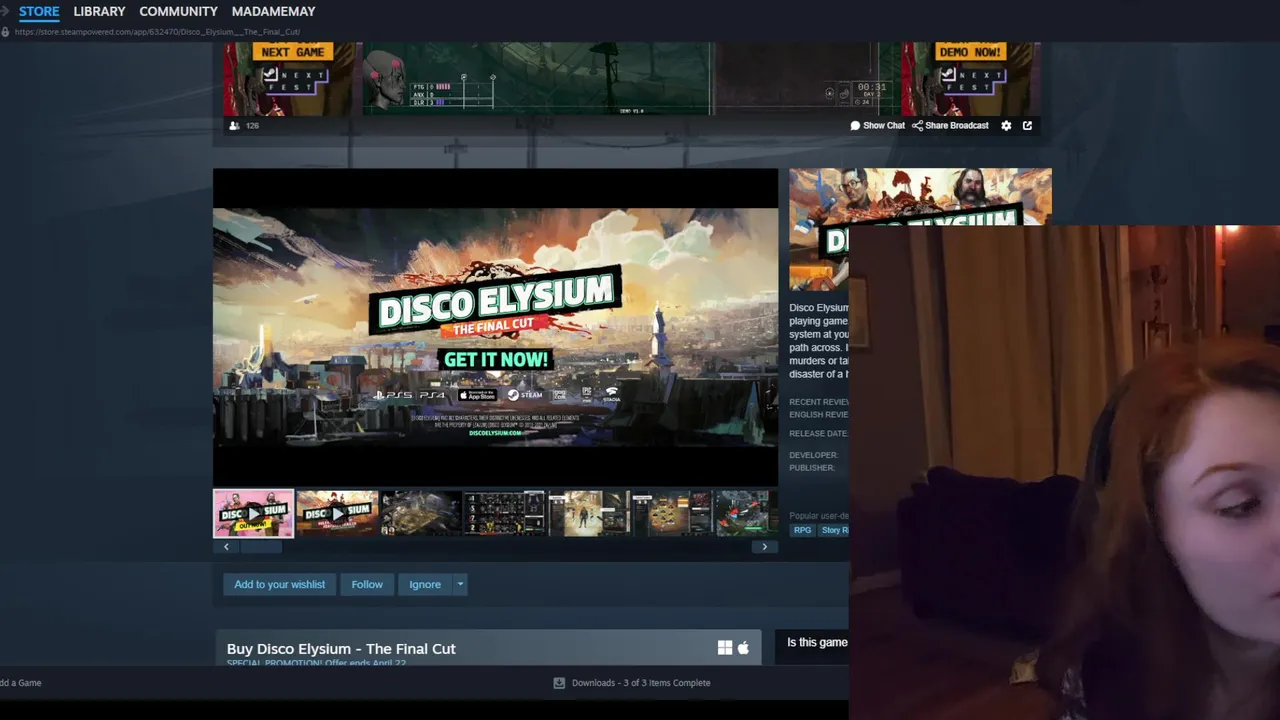
Task: Click the thumbnail strip scrollbar handle
Action: click(x=261, y=547)
